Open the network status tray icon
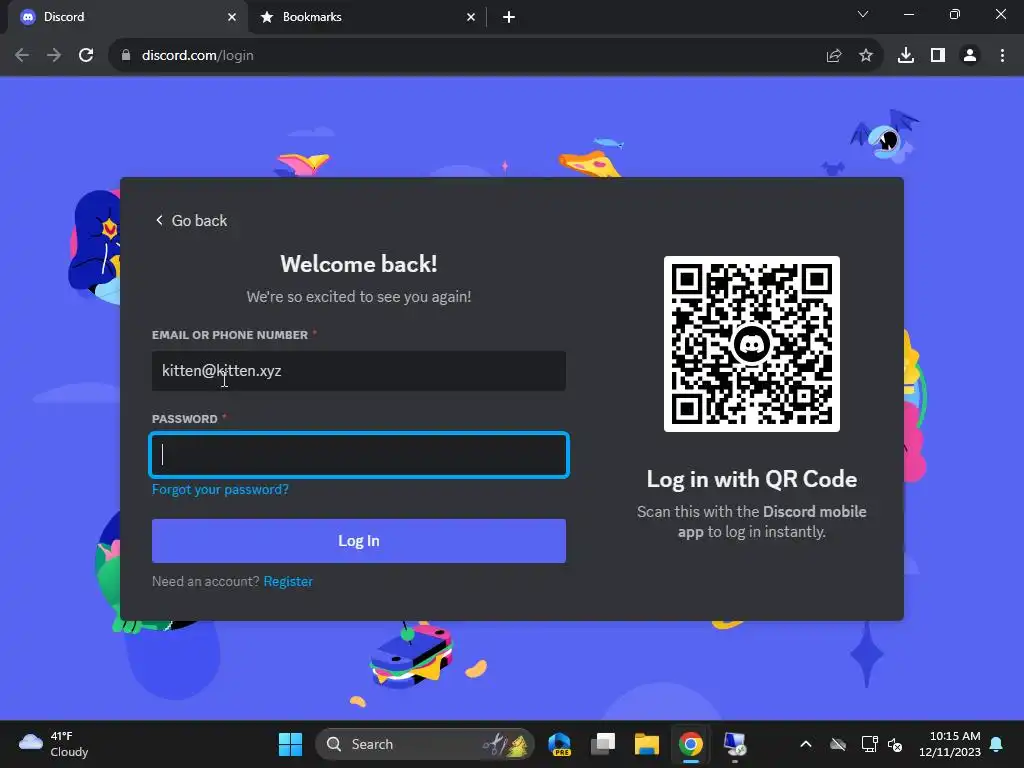Viewport: 1024px width, 768px height. pyautogui.click(x=869, y=744)
